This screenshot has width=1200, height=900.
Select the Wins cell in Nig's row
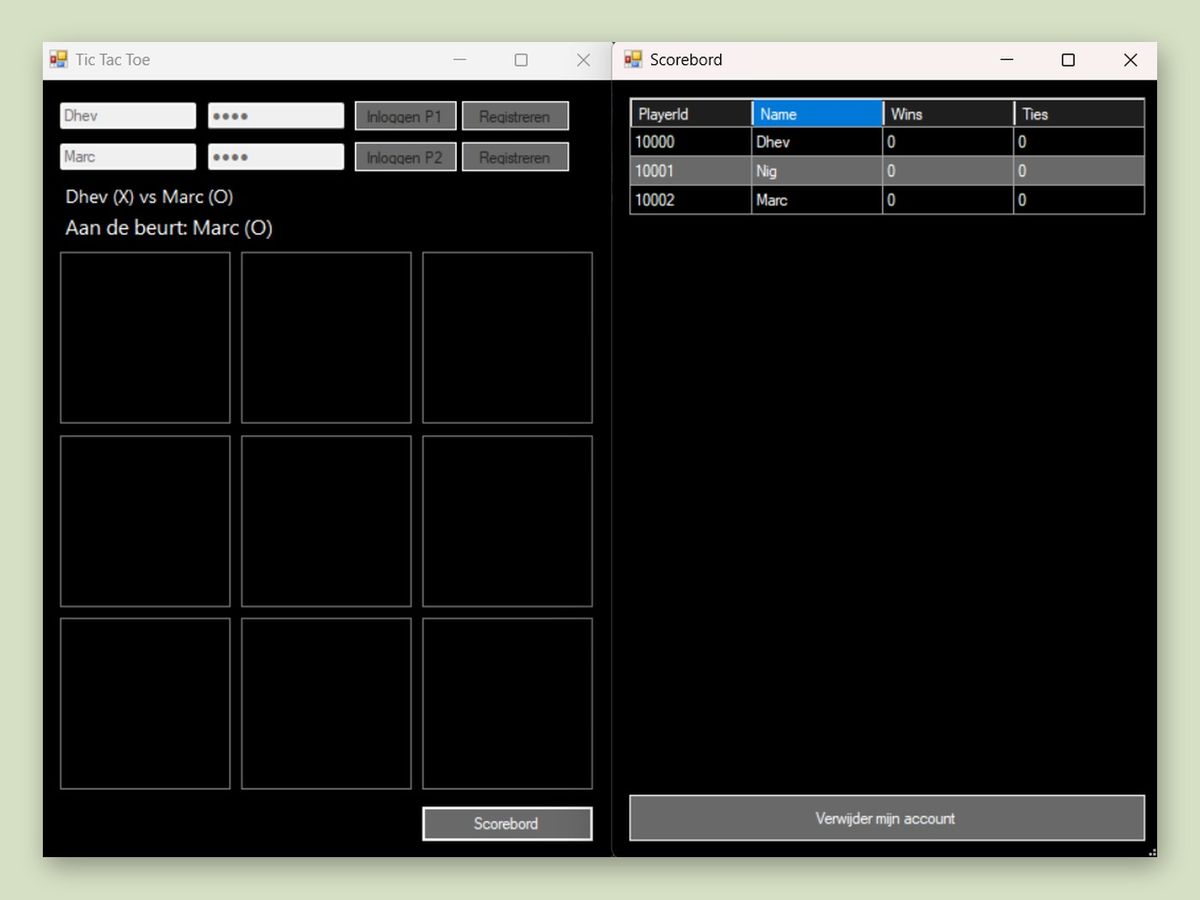(x=948, y=171)
